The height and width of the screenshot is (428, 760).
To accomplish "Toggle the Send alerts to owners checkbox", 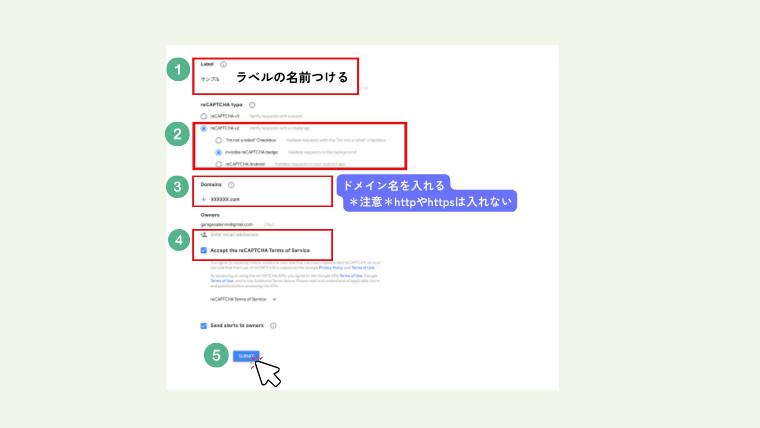I will pyautogui.click(x=204, y=325).
